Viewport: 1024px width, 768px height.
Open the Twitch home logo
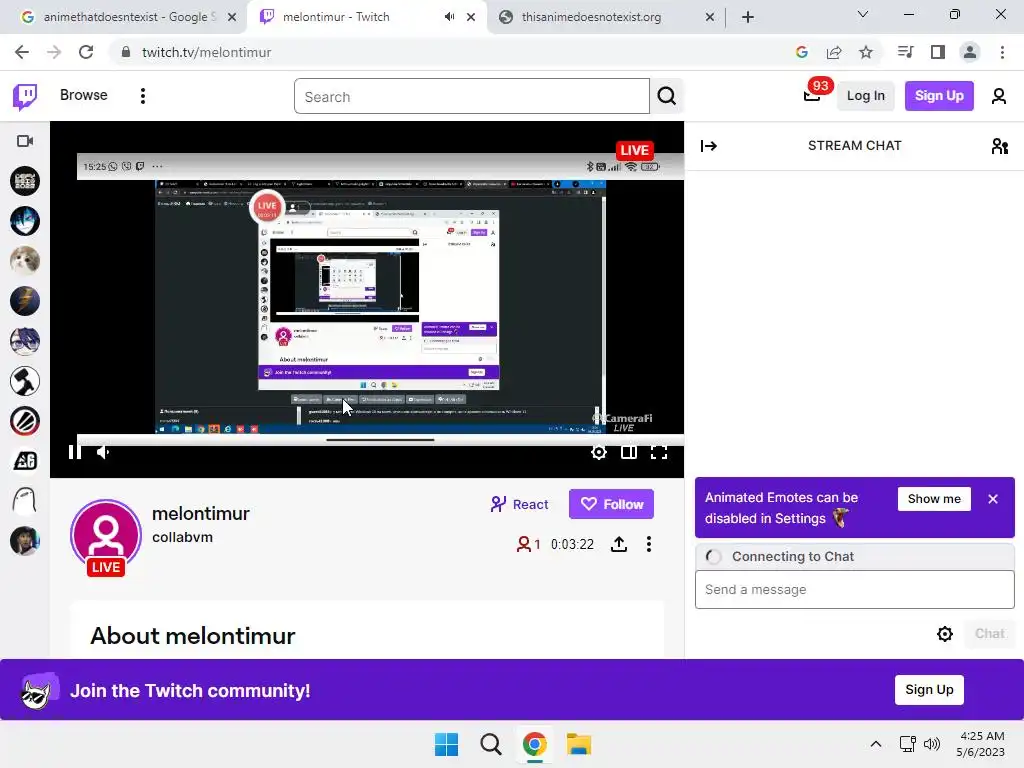pos(25,97)
